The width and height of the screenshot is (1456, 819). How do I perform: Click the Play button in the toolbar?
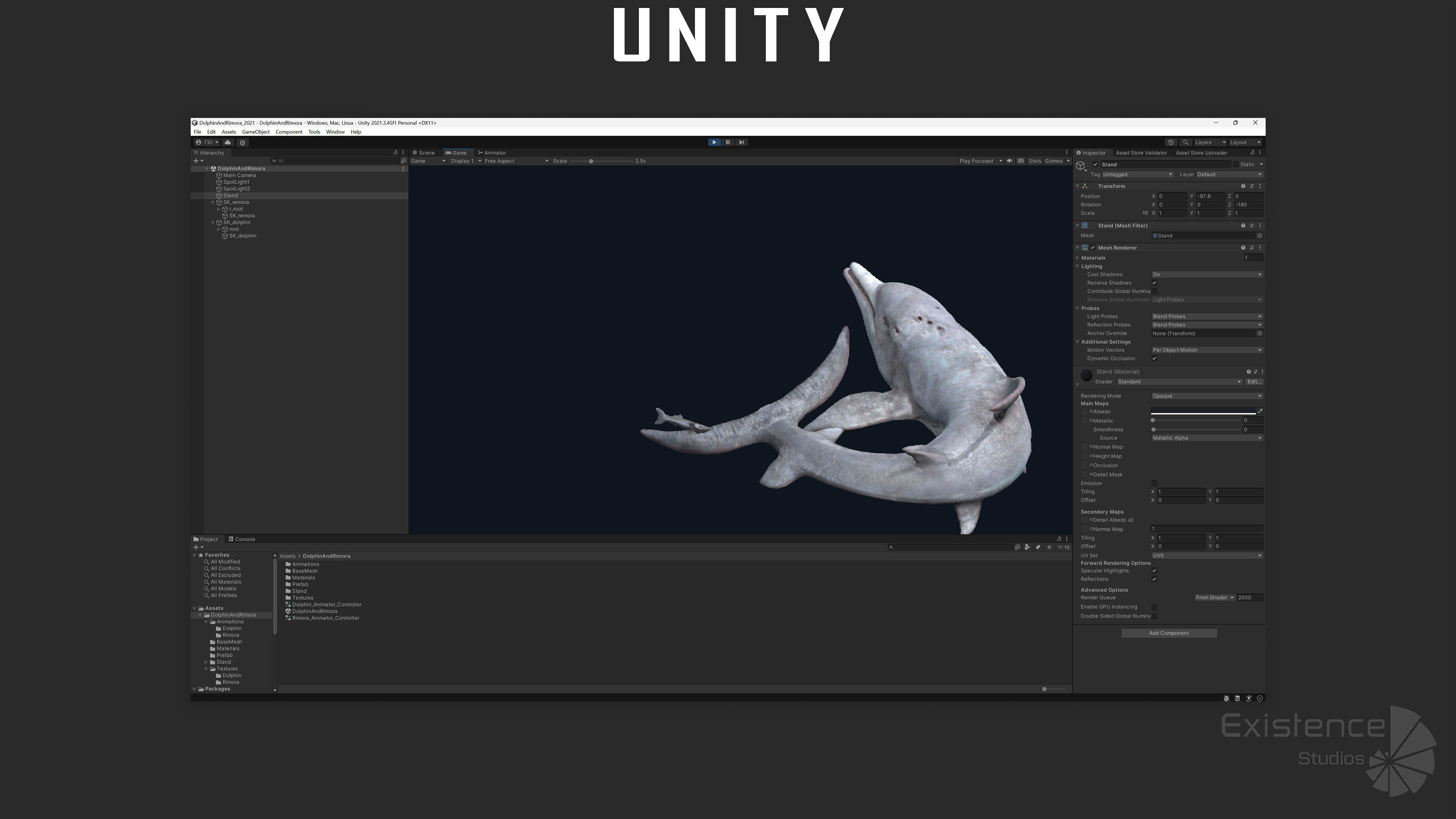tap(714, 143)
